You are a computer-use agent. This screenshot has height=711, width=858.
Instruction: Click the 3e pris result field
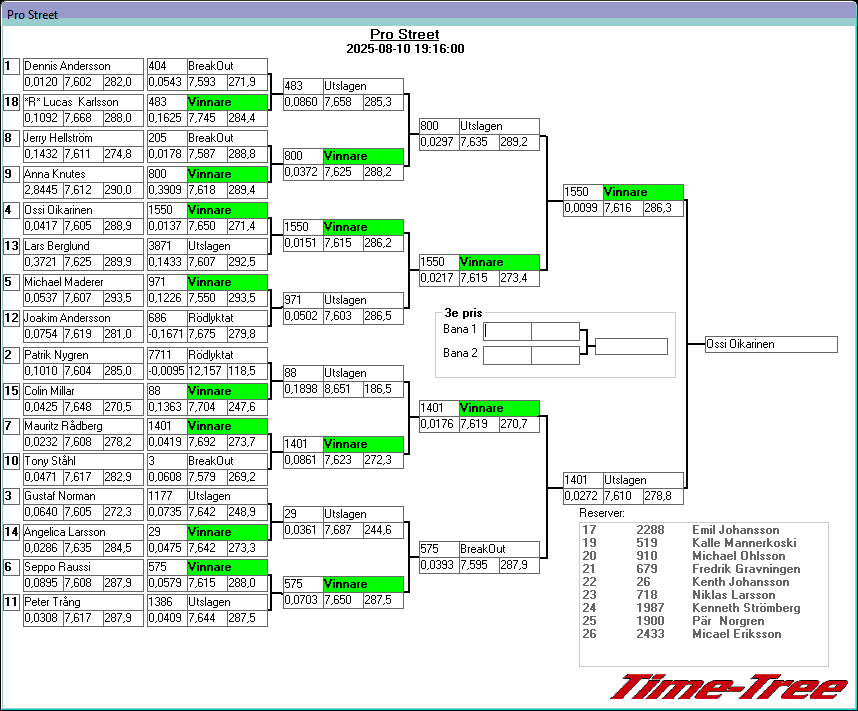[x=630, y=346]
